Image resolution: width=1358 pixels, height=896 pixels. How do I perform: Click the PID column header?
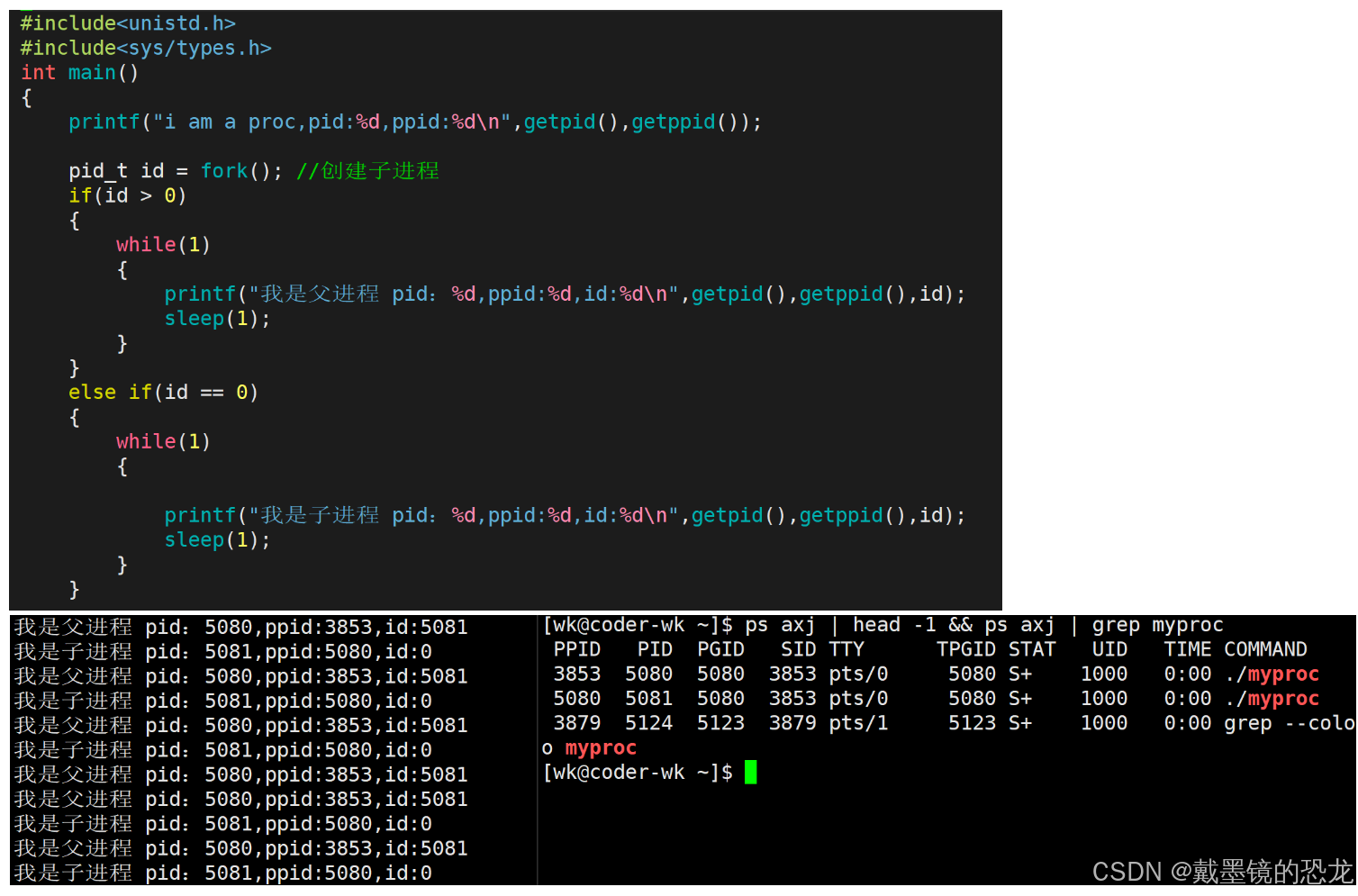[x=655, y=650]
